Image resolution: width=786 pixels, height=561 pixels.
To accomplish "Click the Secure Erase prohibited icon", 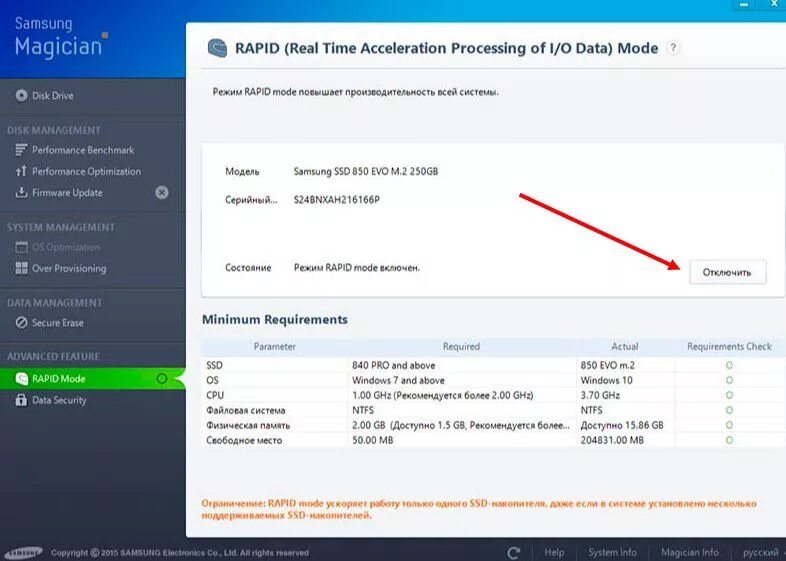I will click(22, 323).
